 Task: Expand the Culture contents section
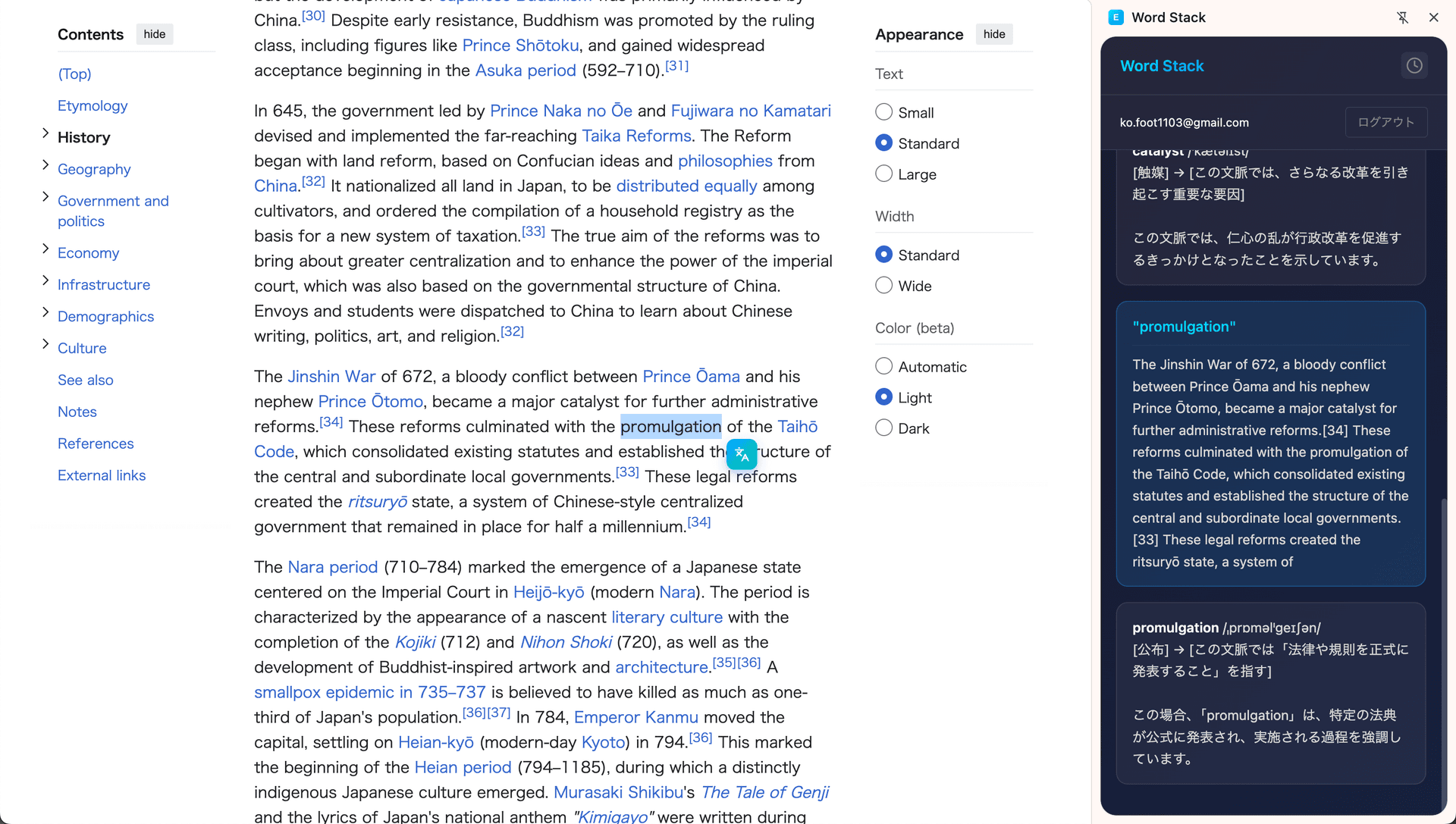click(45, 345)
